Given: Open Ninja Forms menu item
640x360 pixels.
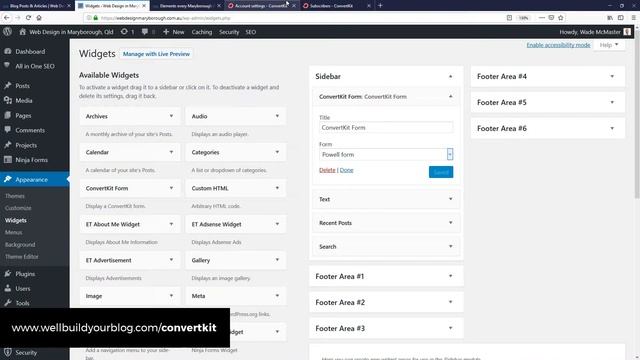Looking at the screenshot, I should [31, 160].
